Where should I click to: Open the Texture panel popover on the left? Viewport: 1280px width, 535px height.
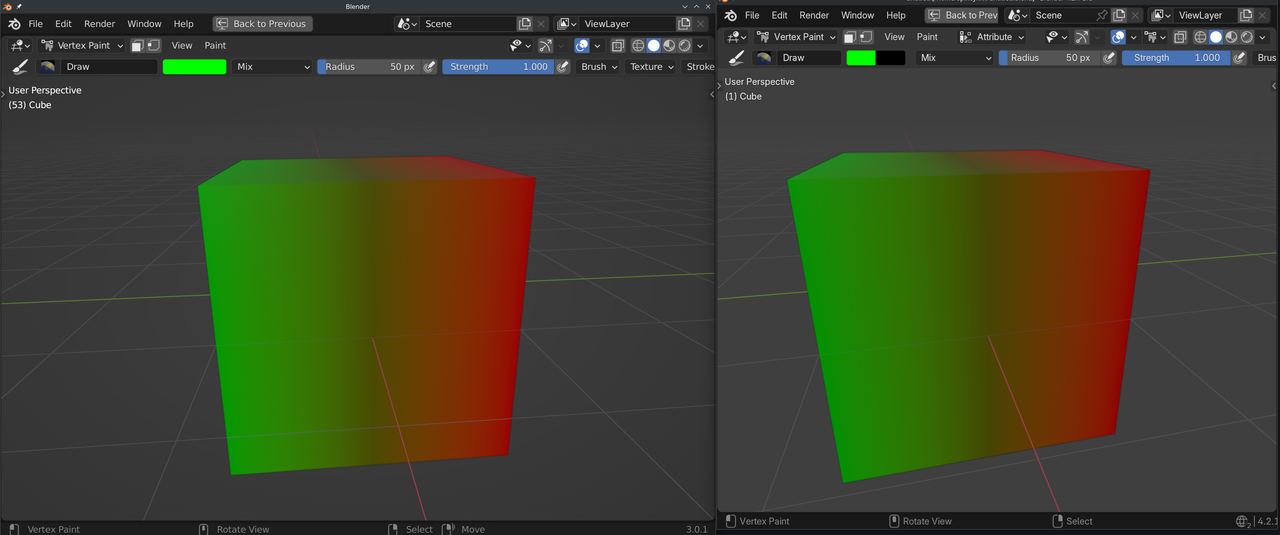[651, 67]
